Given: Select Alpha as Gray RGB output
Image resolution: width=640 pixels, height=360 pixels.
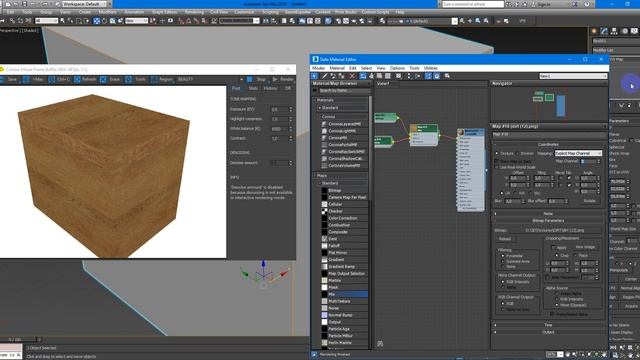Looking at the screenshot, I should click(x=503, y=309).
